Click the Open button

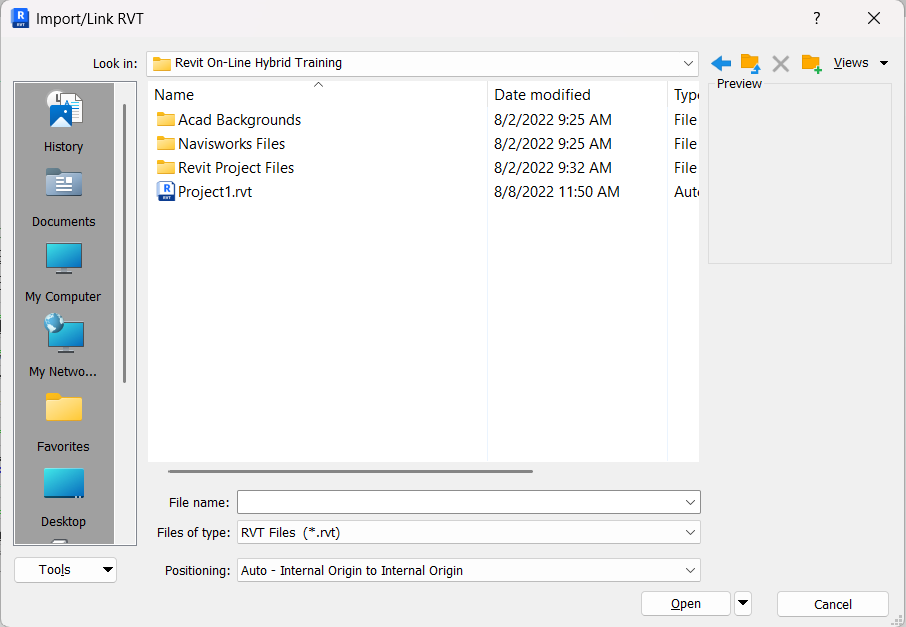point(686,604)
